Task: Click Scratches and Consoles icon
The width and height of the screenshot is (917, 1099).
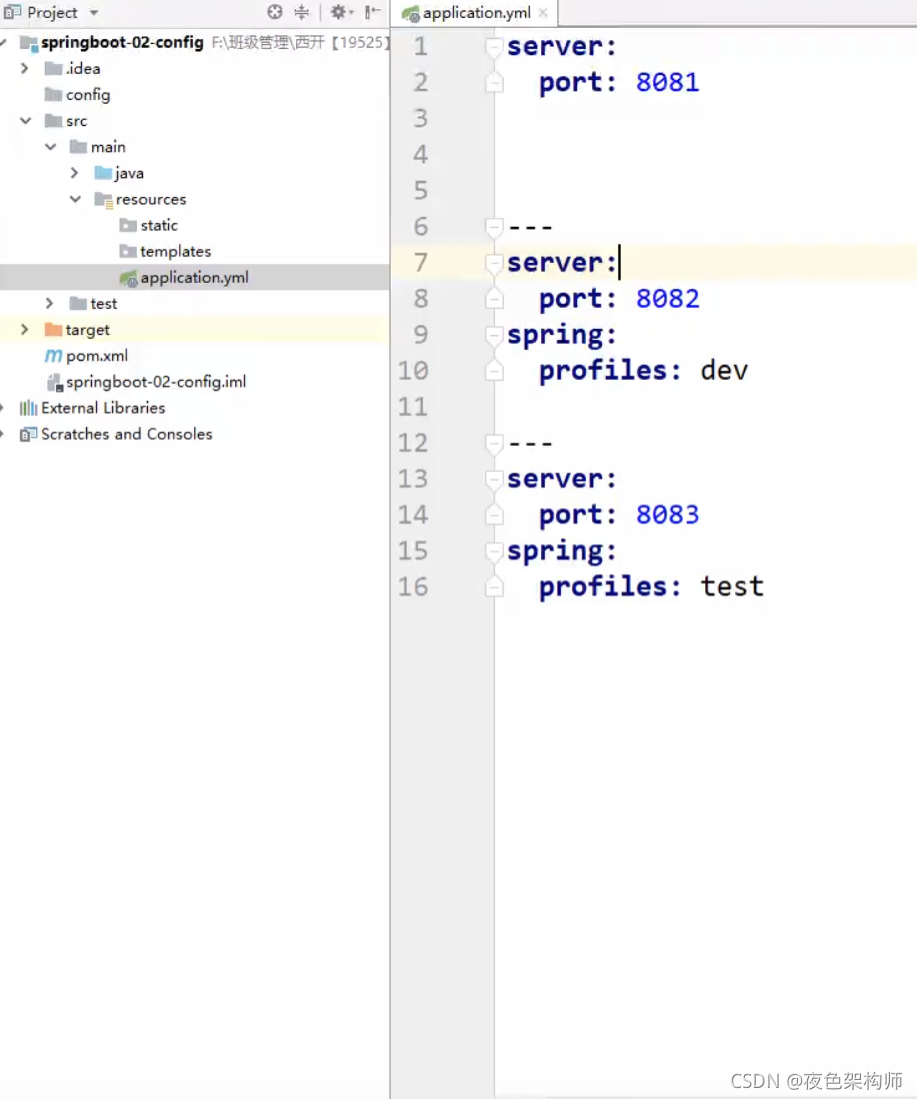Action: tap(28, 435)
